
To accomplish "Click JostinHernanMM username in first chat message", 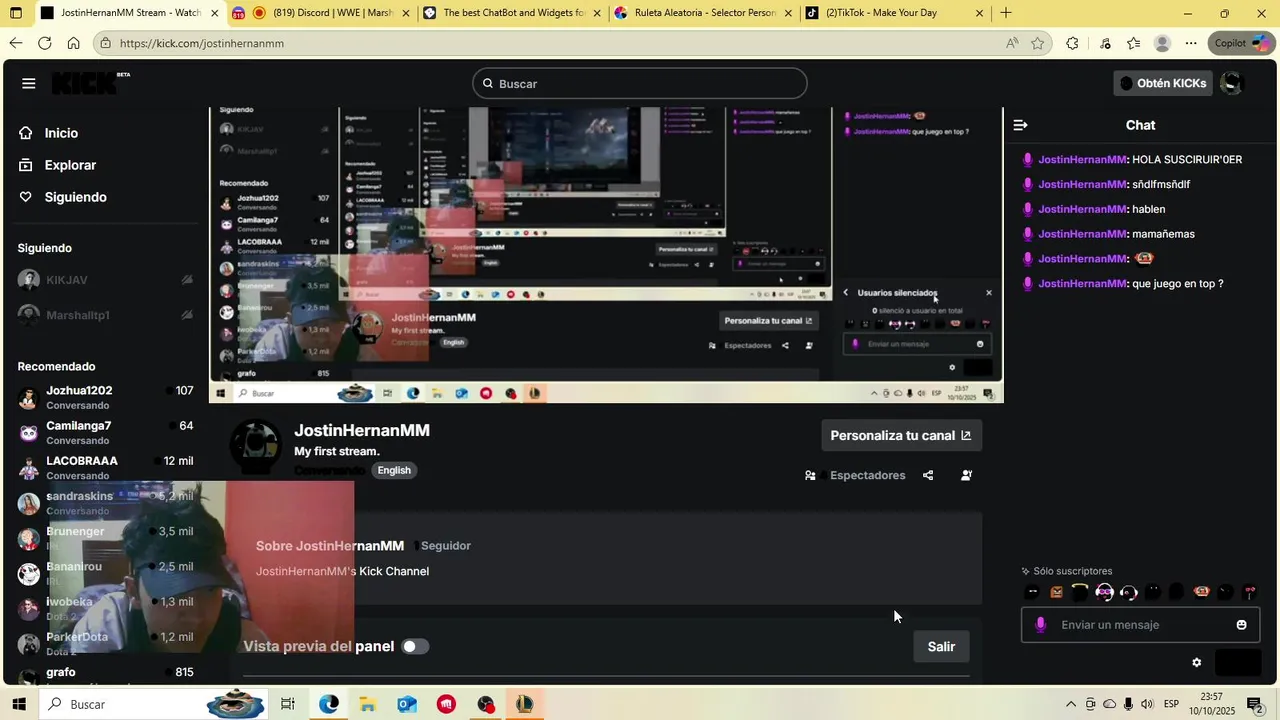I will click(1083, 160).
